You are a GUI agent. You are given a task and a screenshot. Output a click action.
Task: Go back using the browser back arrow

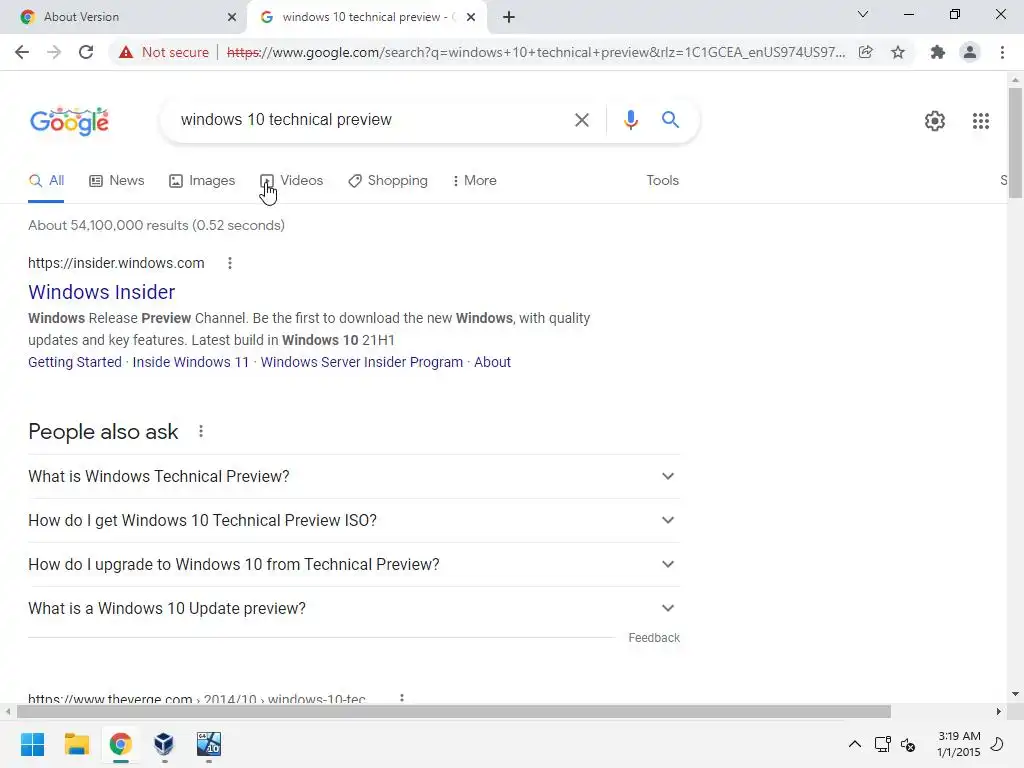[x=22, y=52]
